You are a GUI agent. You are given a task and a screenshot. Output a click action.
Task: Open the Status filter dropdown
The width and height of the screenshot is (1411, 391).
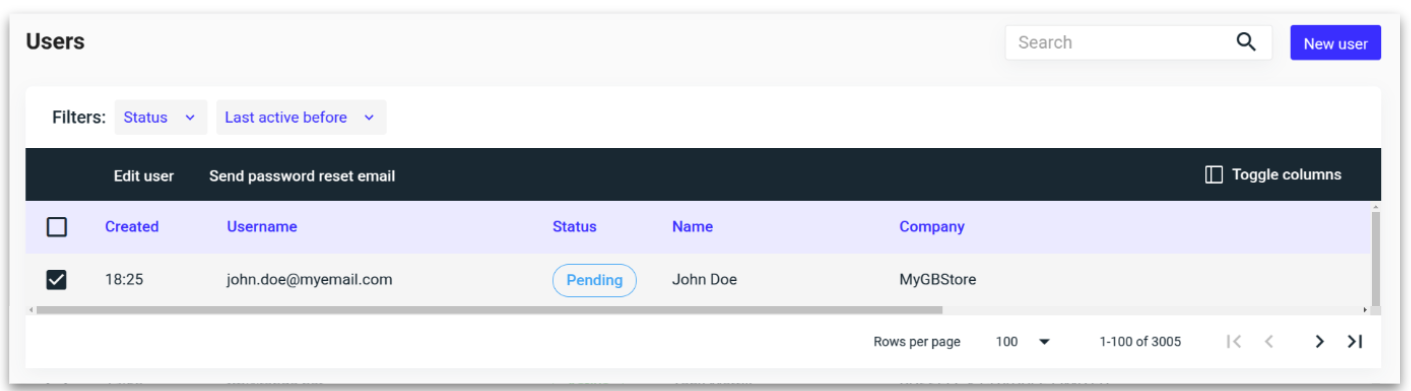160,117
